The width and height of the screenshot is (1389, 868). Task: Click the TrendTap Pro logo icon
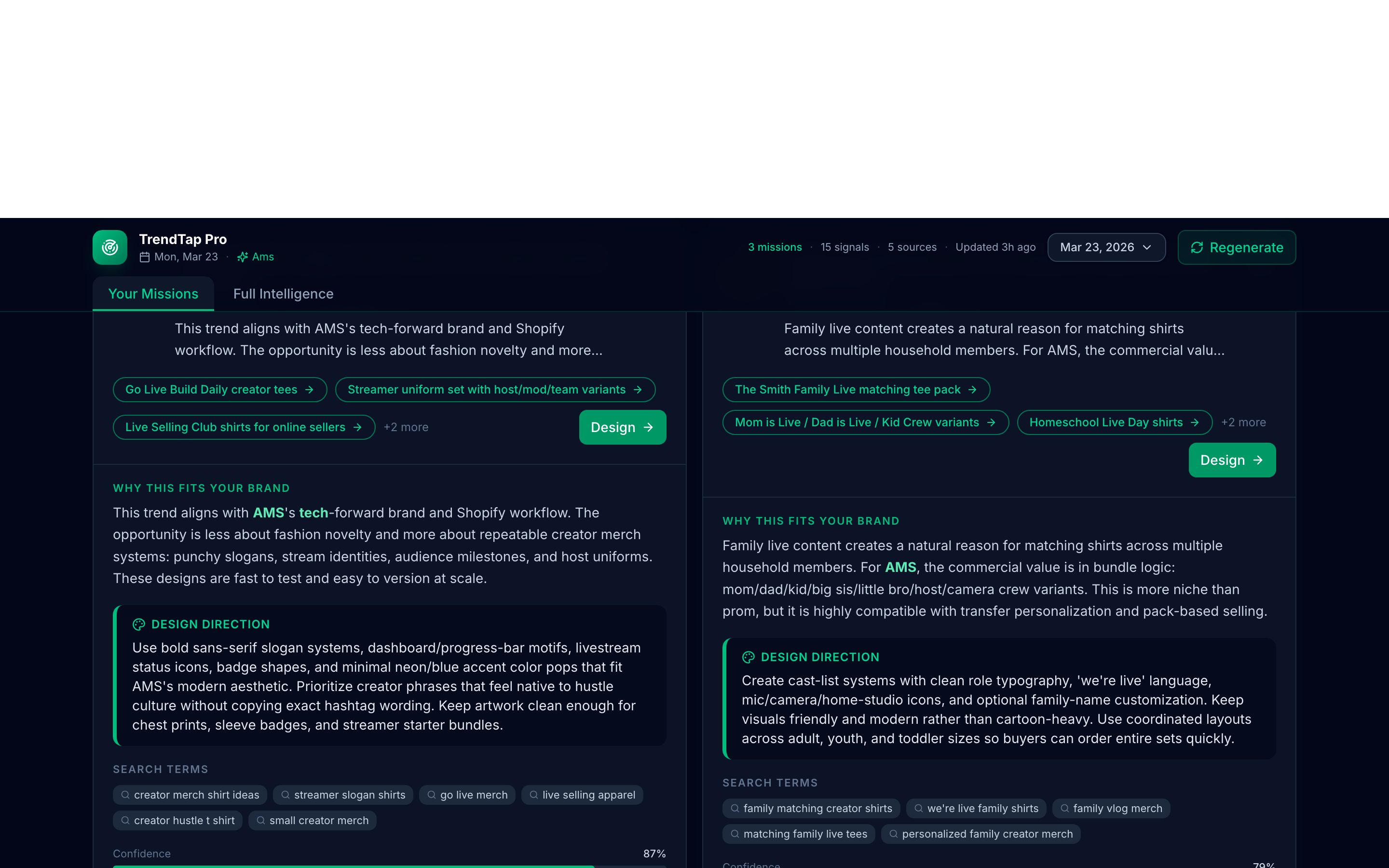(109, 247)
